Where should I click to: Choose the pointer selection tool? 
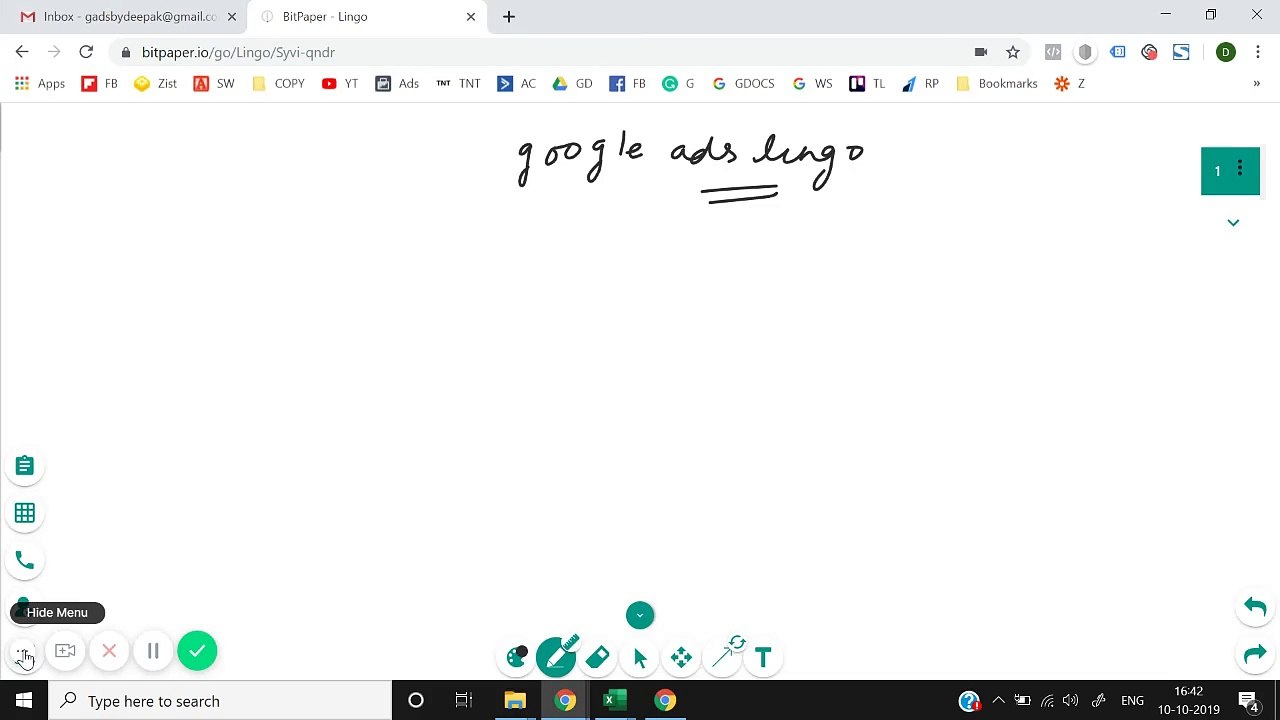640,657
